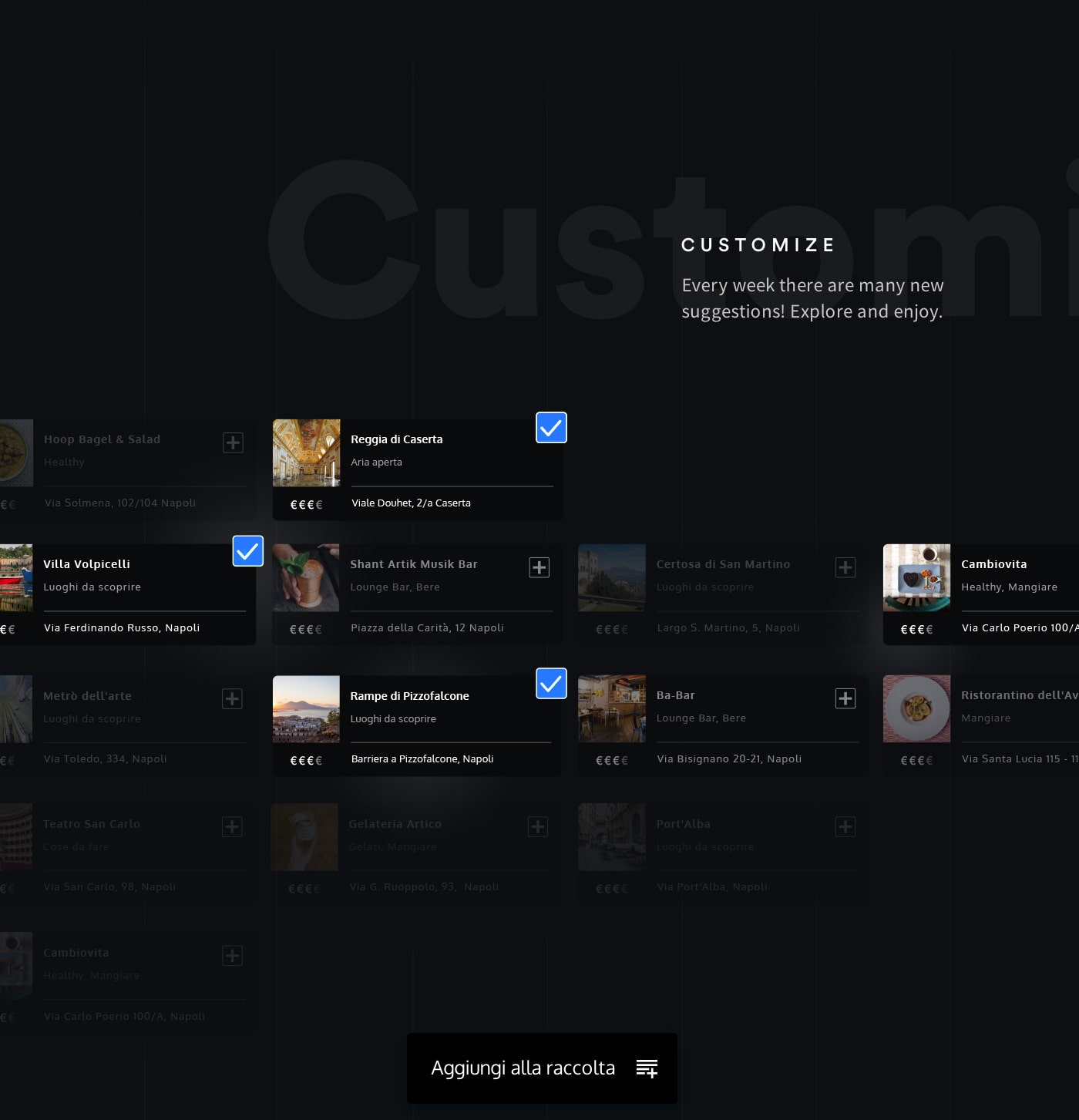
Task: Click the address "Barriera a Pizzofalcone, Napoli"
Action: pos(422,759)
